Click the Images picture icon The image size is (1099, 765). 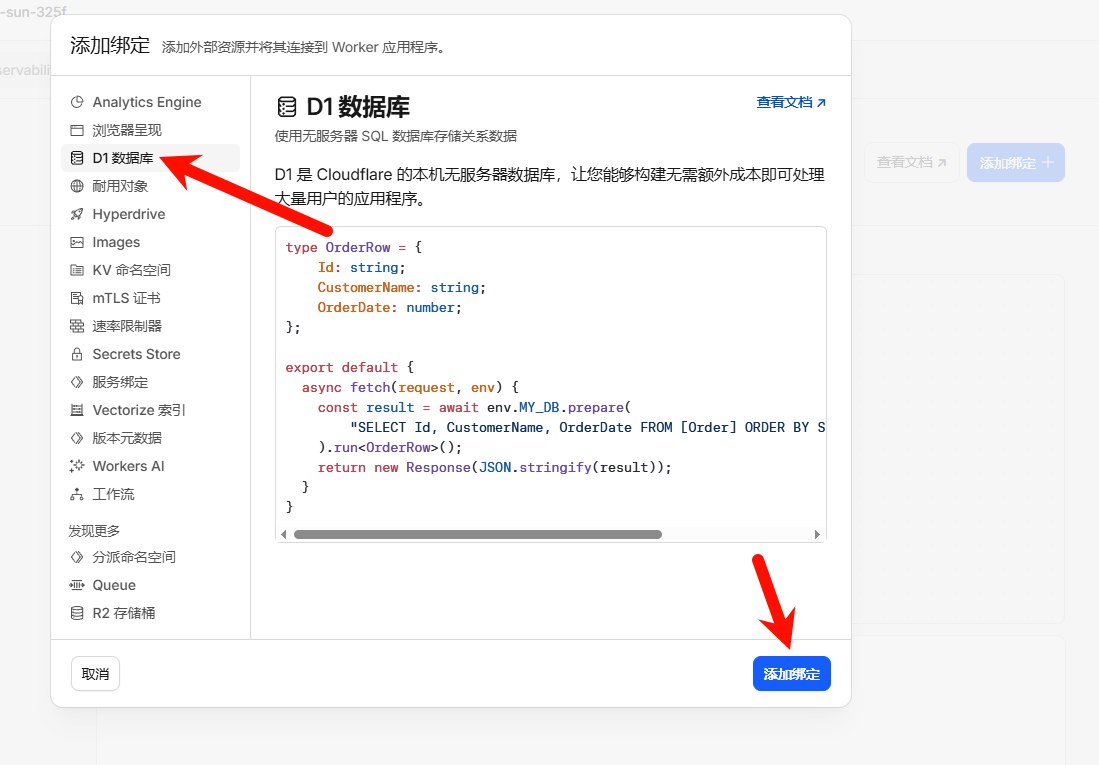tap(77, 242)
